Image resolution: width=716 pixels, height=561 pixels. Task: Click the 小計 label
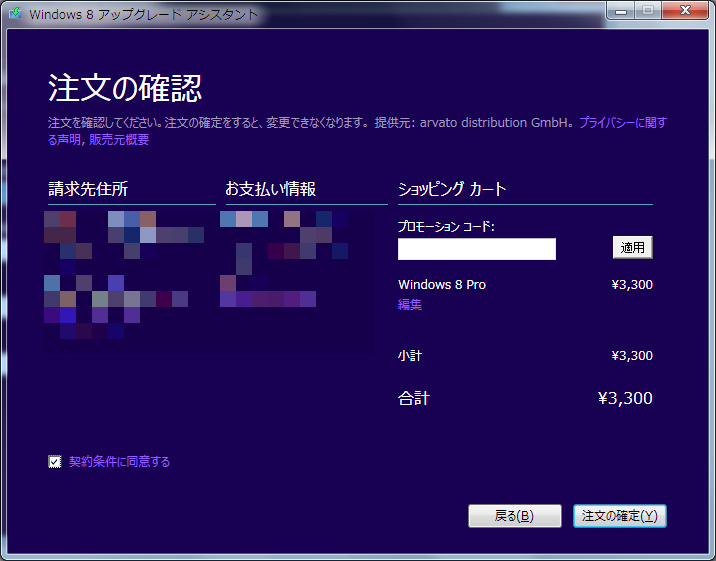410,355
